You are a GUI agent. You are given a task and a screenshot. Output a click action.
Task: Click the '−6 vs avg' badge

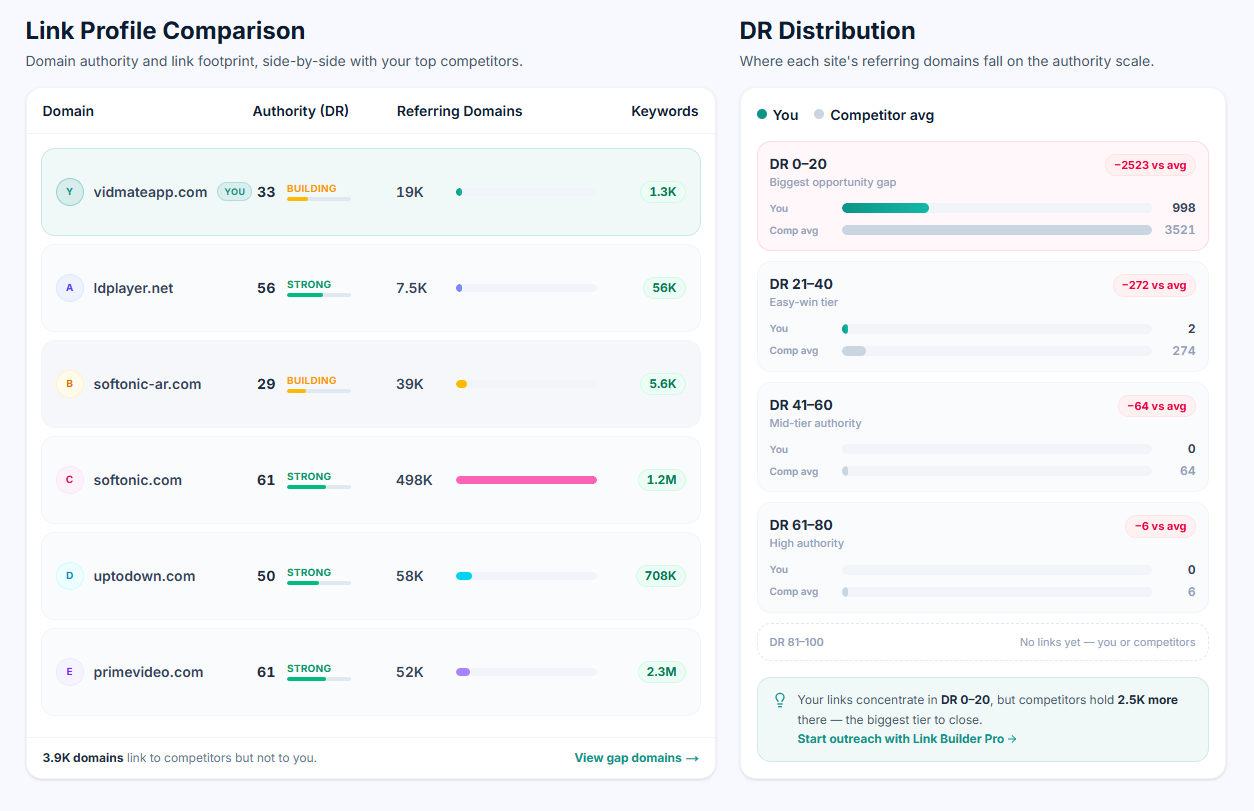pyautogui.click(x=1160, y=526)
